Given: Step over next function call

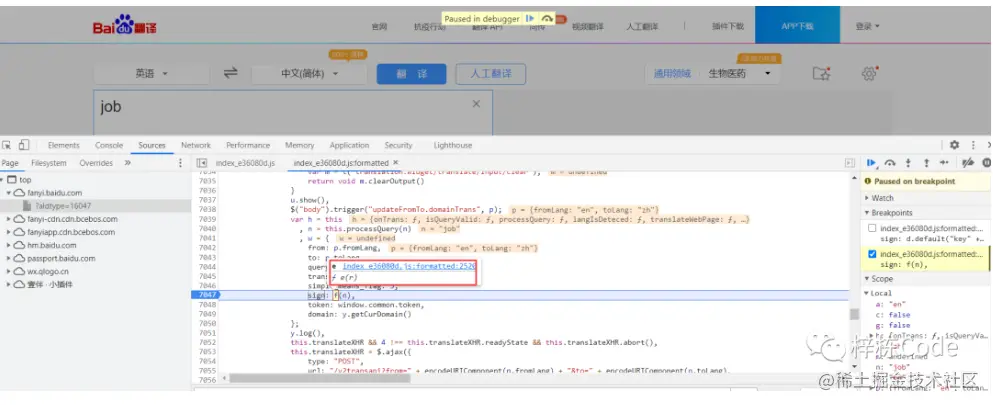Looking at the screenshot, I should (x=890, y=163).
